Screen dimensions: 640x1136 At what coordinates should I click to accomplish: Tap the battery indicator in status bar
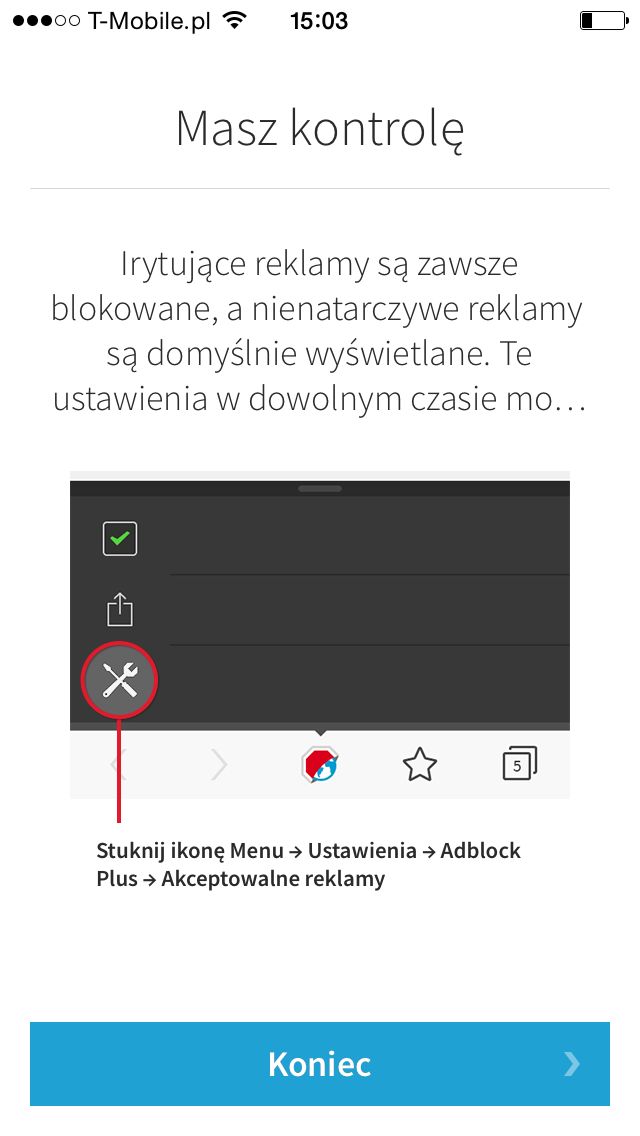[603, 21]
